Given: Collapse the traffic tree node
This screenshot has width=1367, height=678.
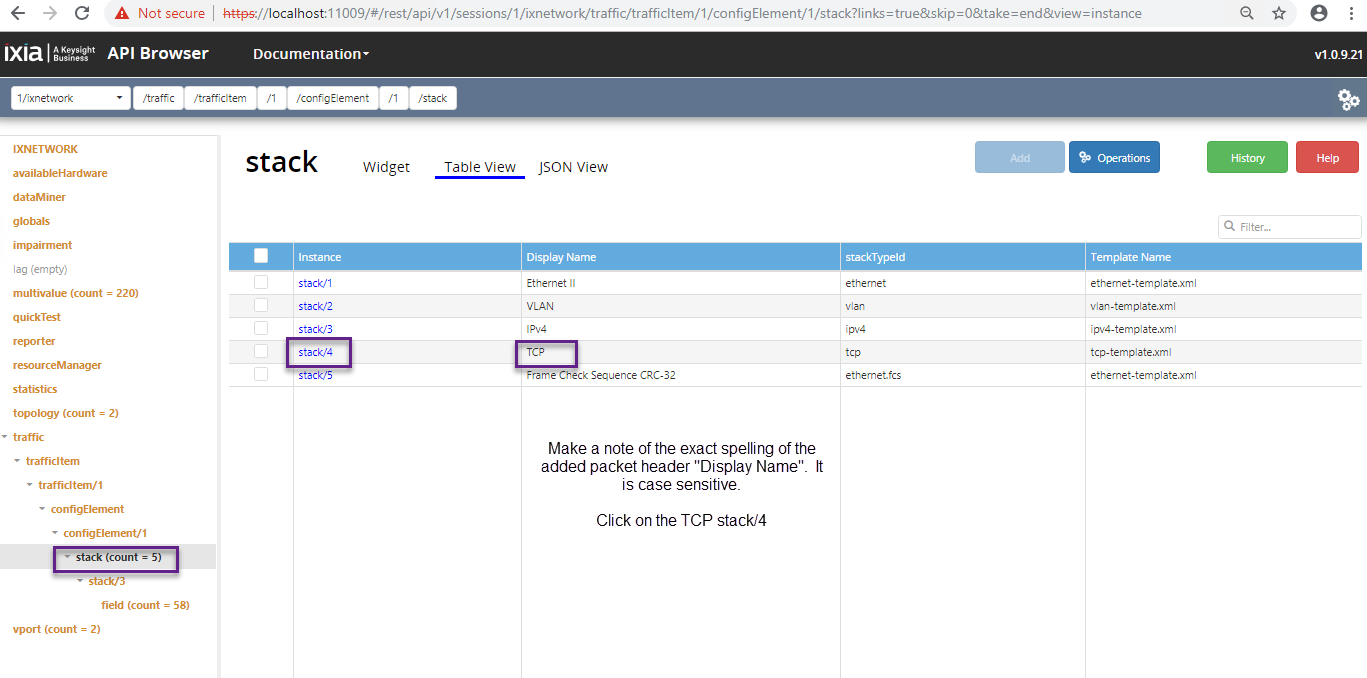Looking at the screenshot, I should (x=6, y=437).
